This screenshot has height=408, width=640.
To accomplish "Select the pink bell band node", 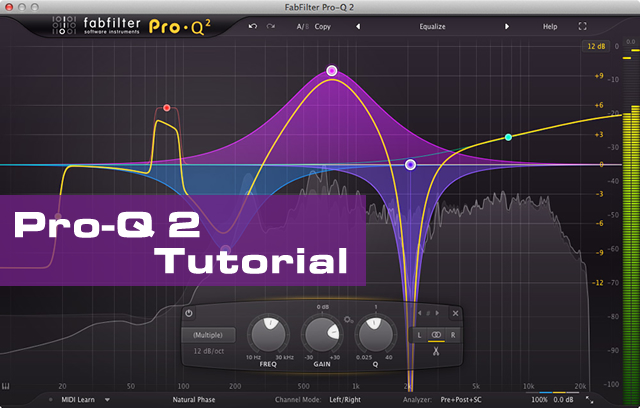I will click(332, 71).
